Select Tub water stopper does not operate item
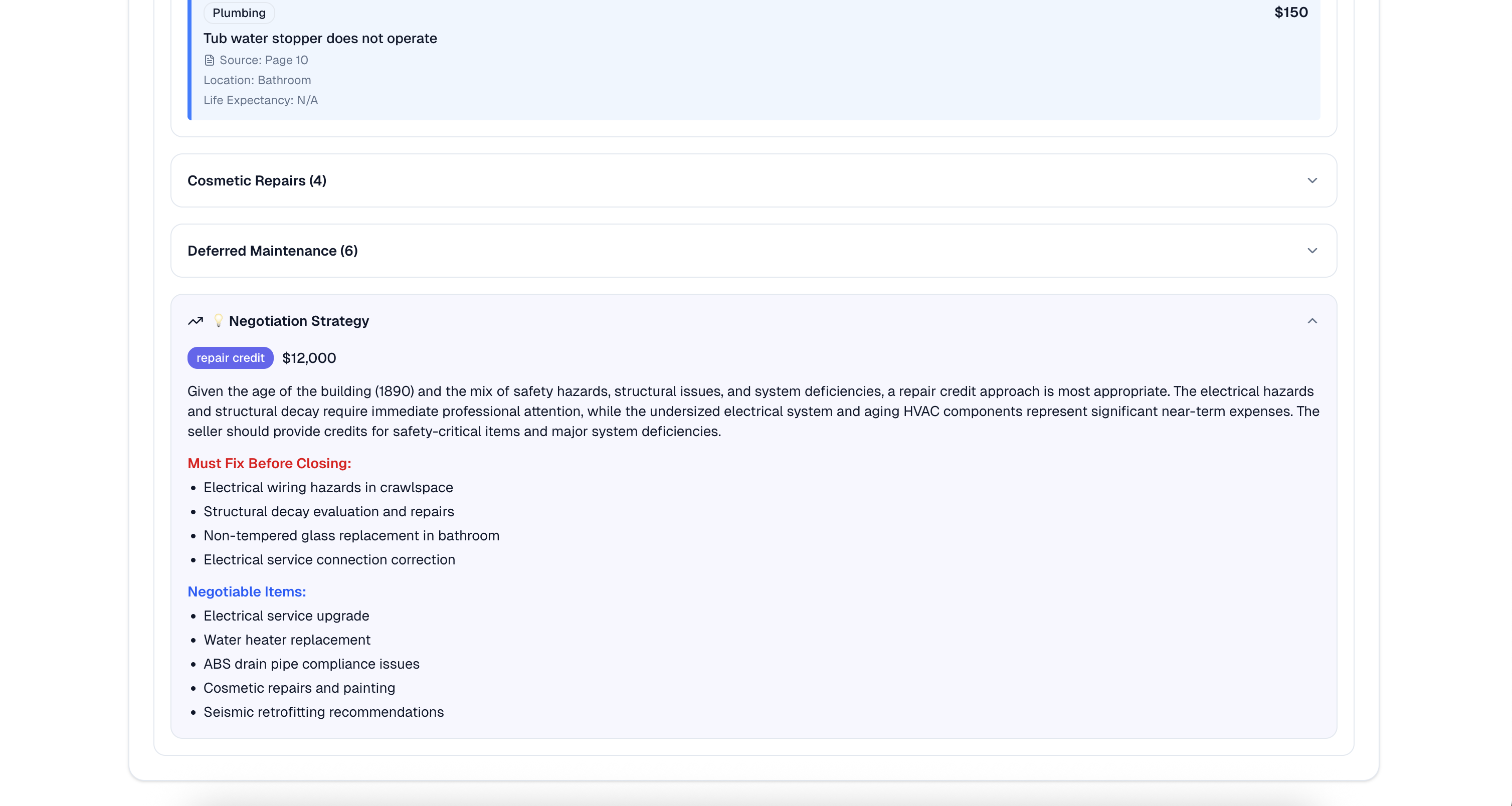The image size is (1512, 806). point(320,38)
